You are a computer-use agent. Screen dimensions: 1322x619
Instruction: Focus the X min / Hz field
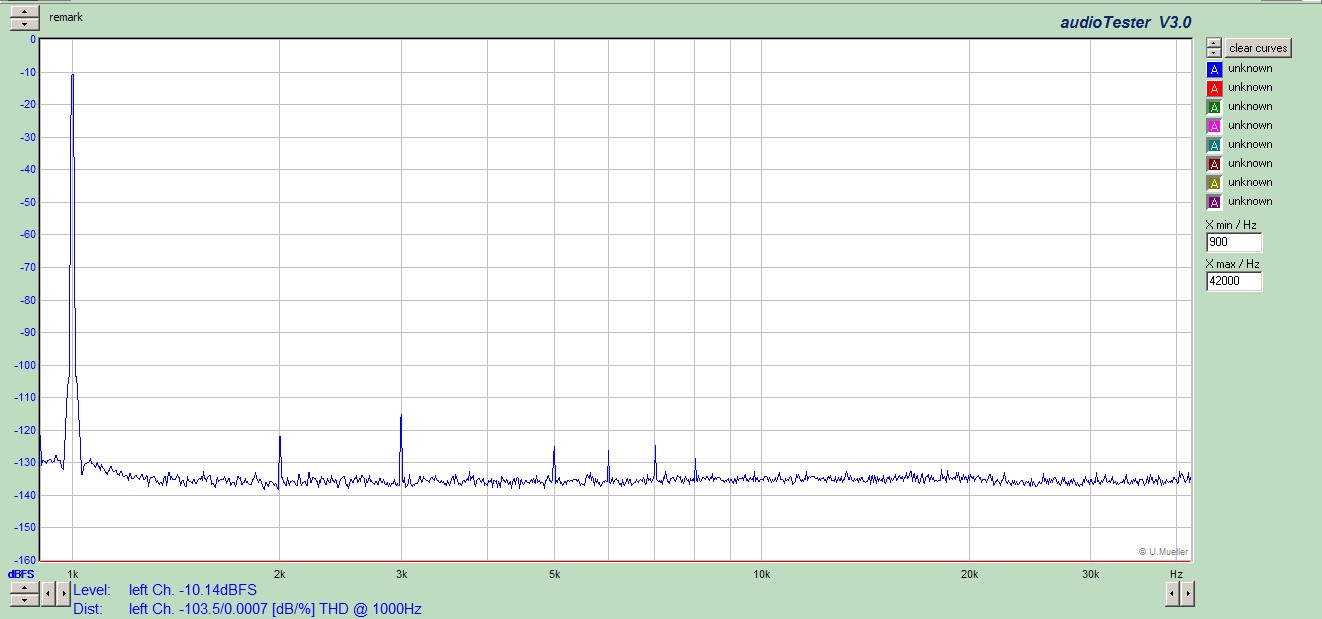[x=1234, y=242]
